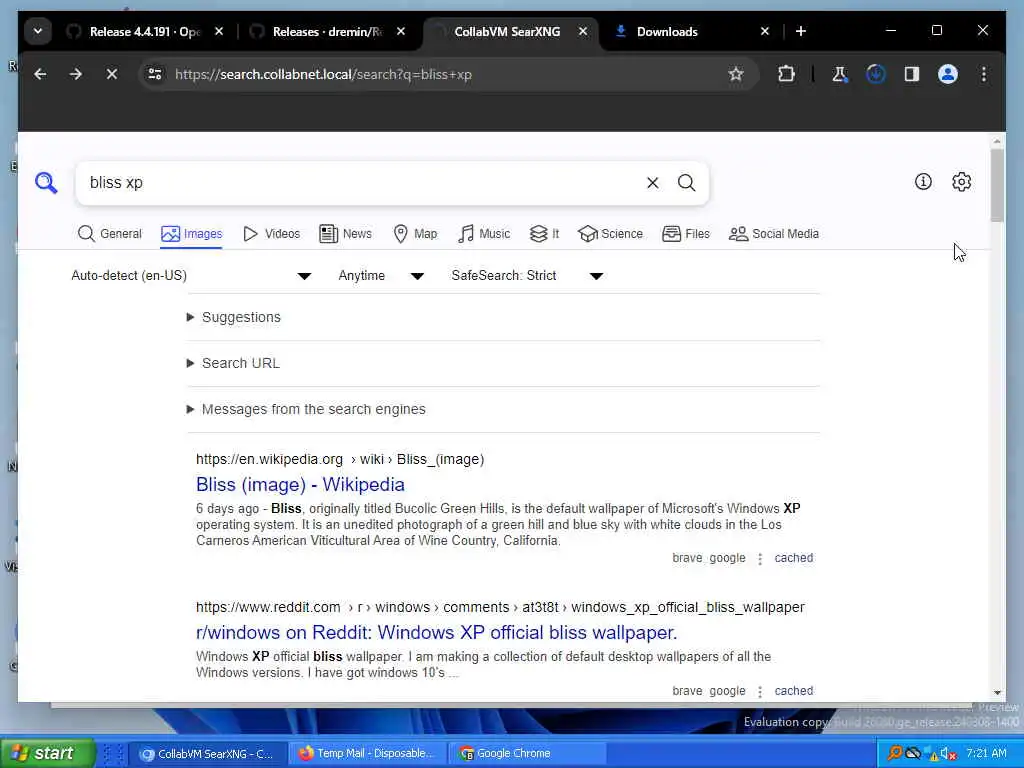
Task: Submit search with the magnifier button
Action: [x=686, y=183]
